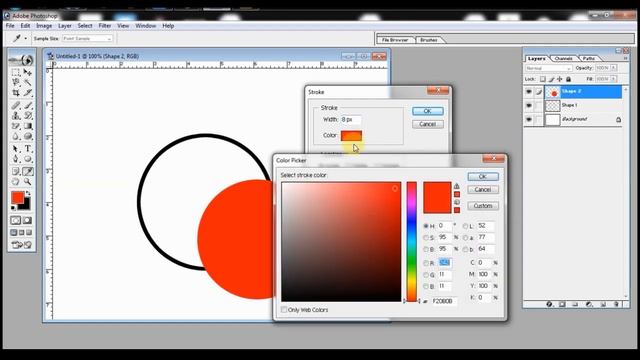The width and height of the screenshot is (640, 360).
Task: Open the File Browser tab
Action: tap(395, 40)
